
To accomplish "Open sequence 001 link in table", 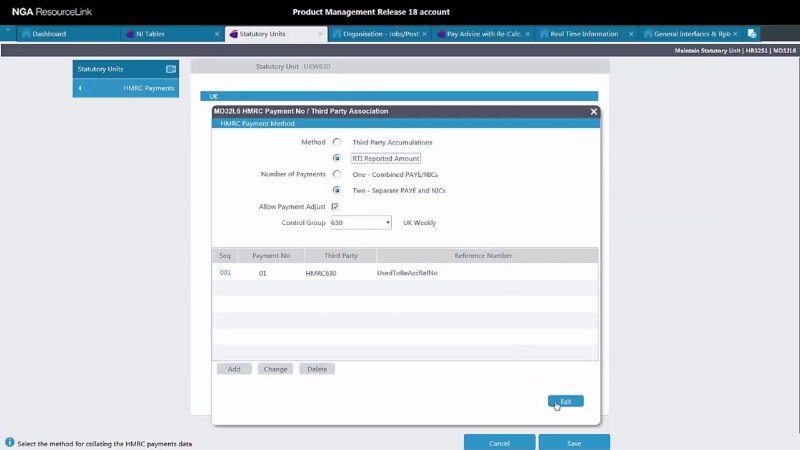I will [x=225, y=272].
